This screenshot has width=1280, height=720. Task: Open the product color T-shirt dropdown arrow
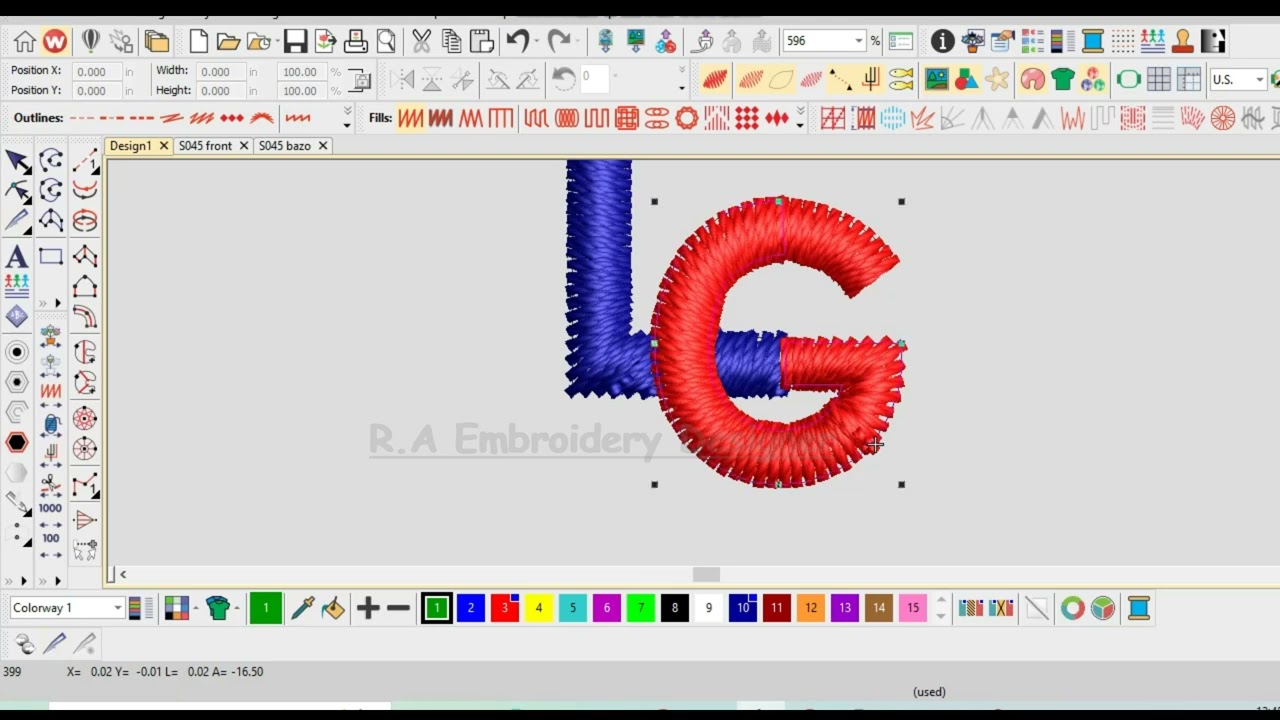coord(237,608)
